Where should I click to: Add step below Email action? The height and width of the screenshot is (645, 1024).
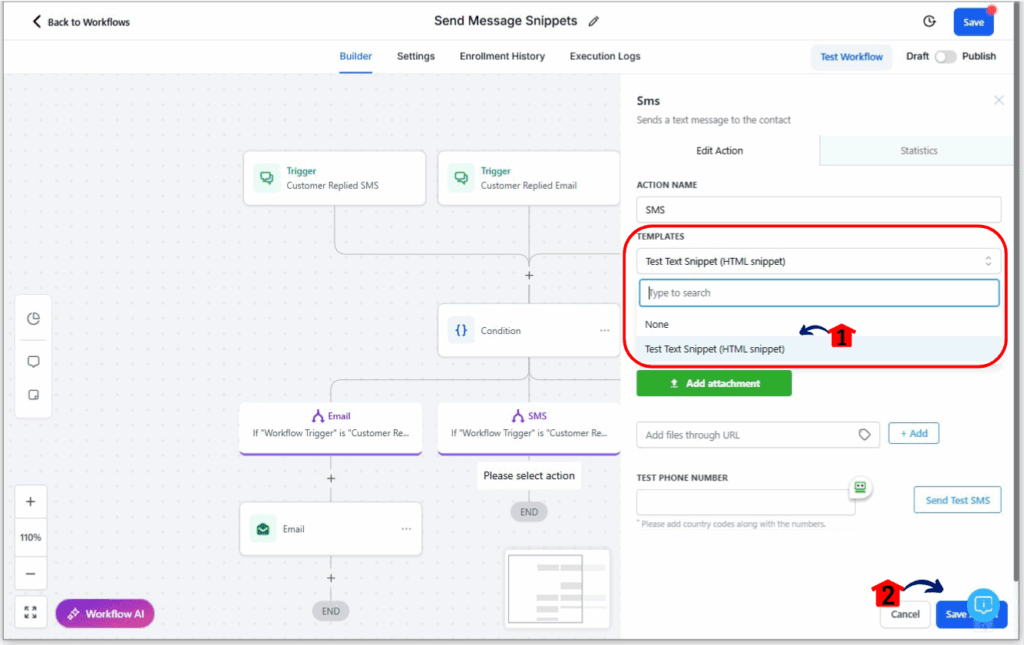click(x=331, y=578)
